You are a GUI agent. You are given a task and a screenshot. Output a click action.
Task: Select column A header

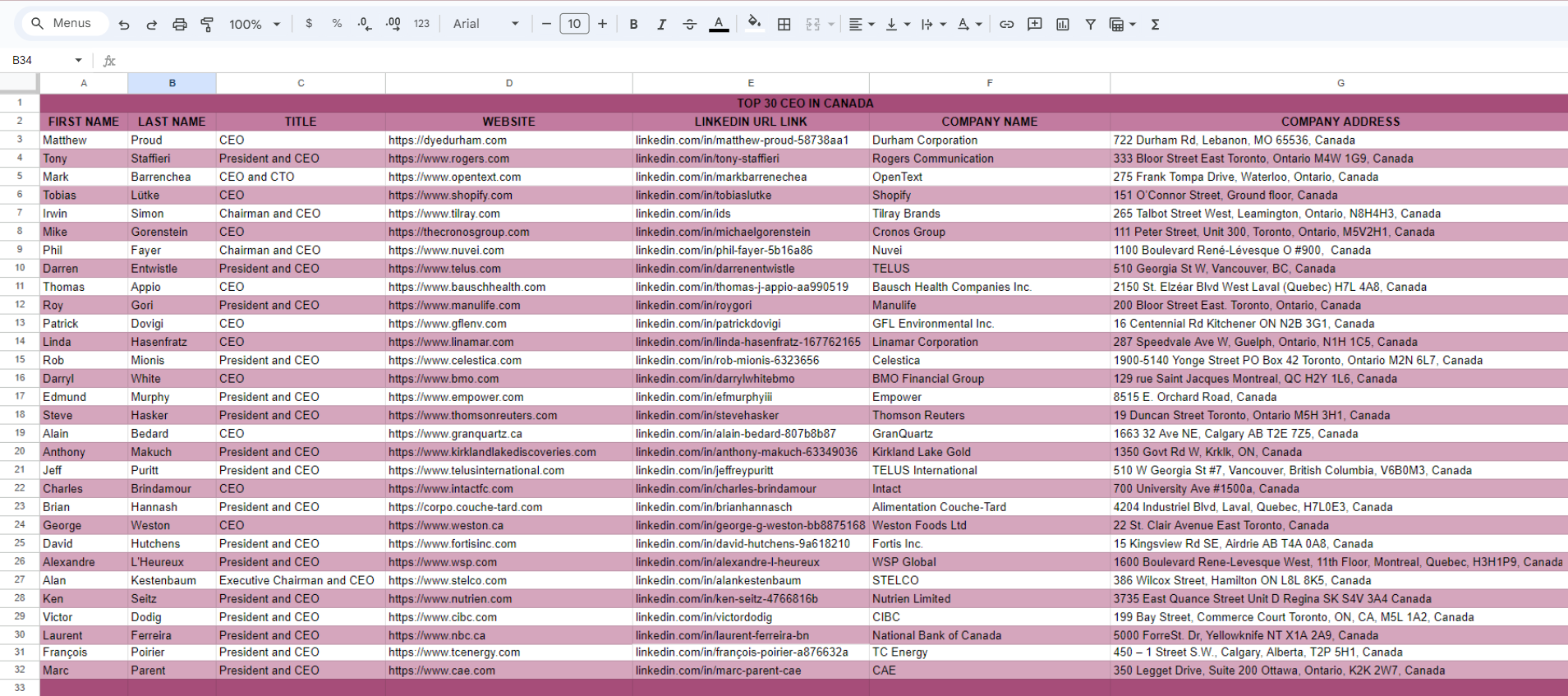84,83
